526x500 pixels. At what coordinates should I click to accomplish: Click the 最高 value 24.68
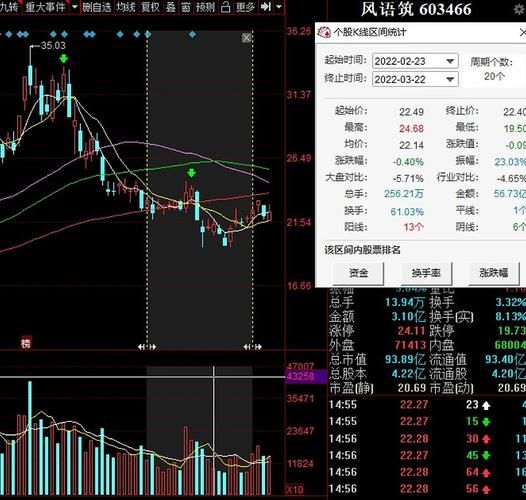411,129
